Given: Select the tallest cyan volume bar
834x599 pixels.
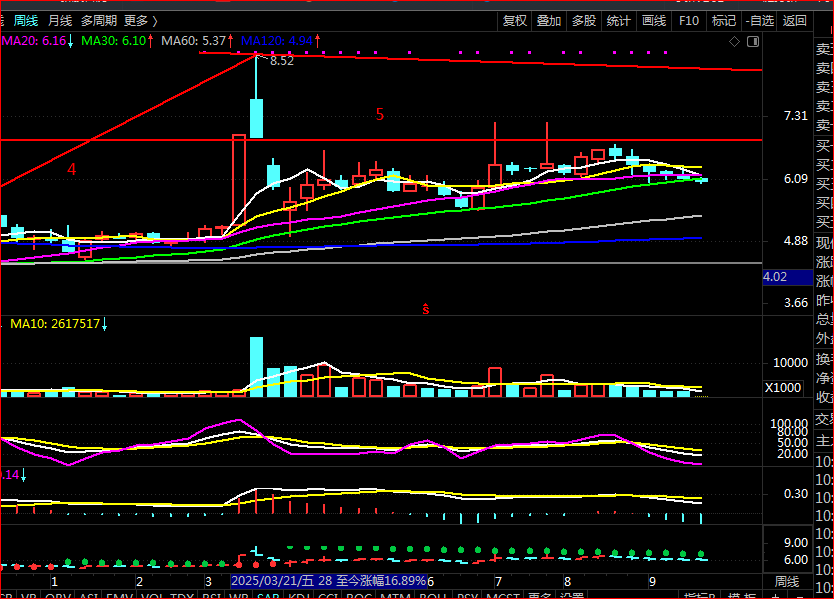Looking at the screenshot, I should pos(256,367).
